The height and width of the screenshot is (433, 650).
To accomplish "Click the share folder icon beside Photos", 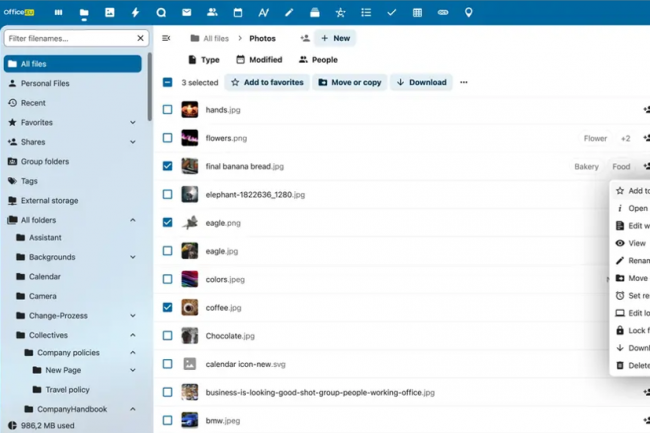I will tap(304, 38).
